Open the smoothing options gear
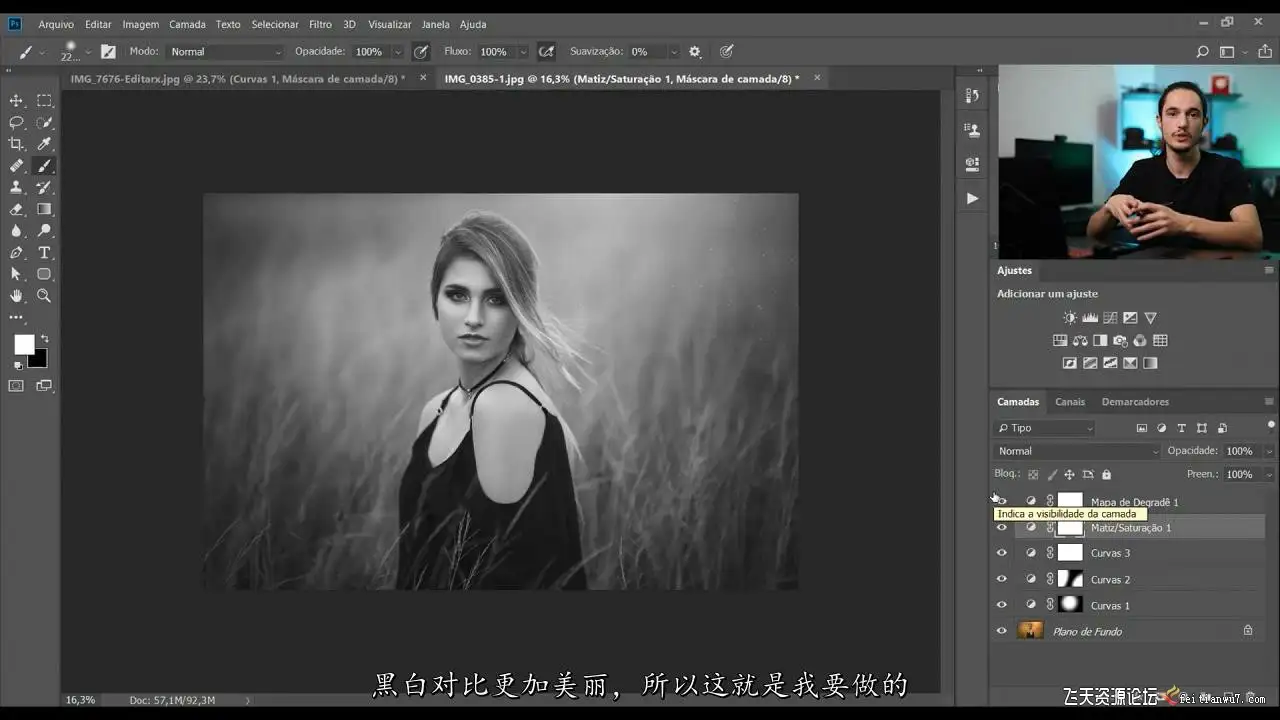The image size is (1280, 720). 695,52
